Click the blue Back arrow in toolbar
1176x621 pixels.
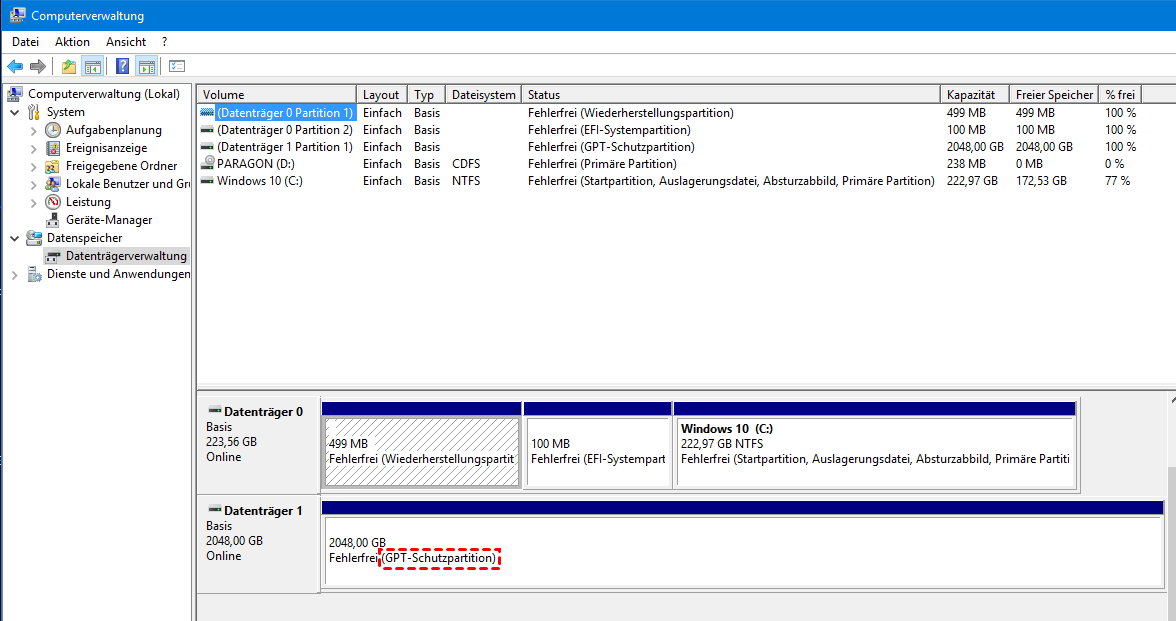tap(15, 67)
